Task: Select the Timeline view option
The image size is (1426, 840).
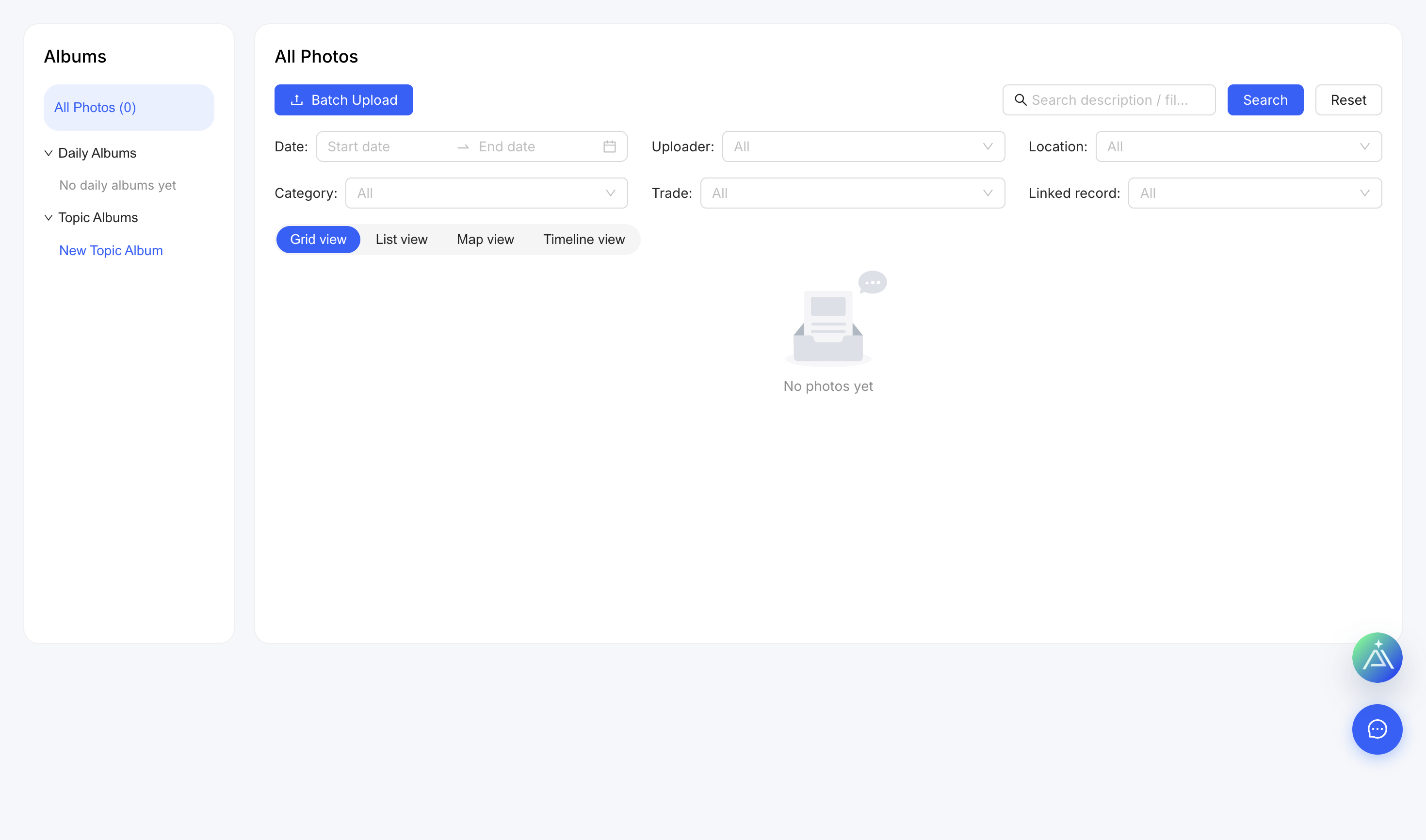Action: pyautogui.click(x=583, y=240)
